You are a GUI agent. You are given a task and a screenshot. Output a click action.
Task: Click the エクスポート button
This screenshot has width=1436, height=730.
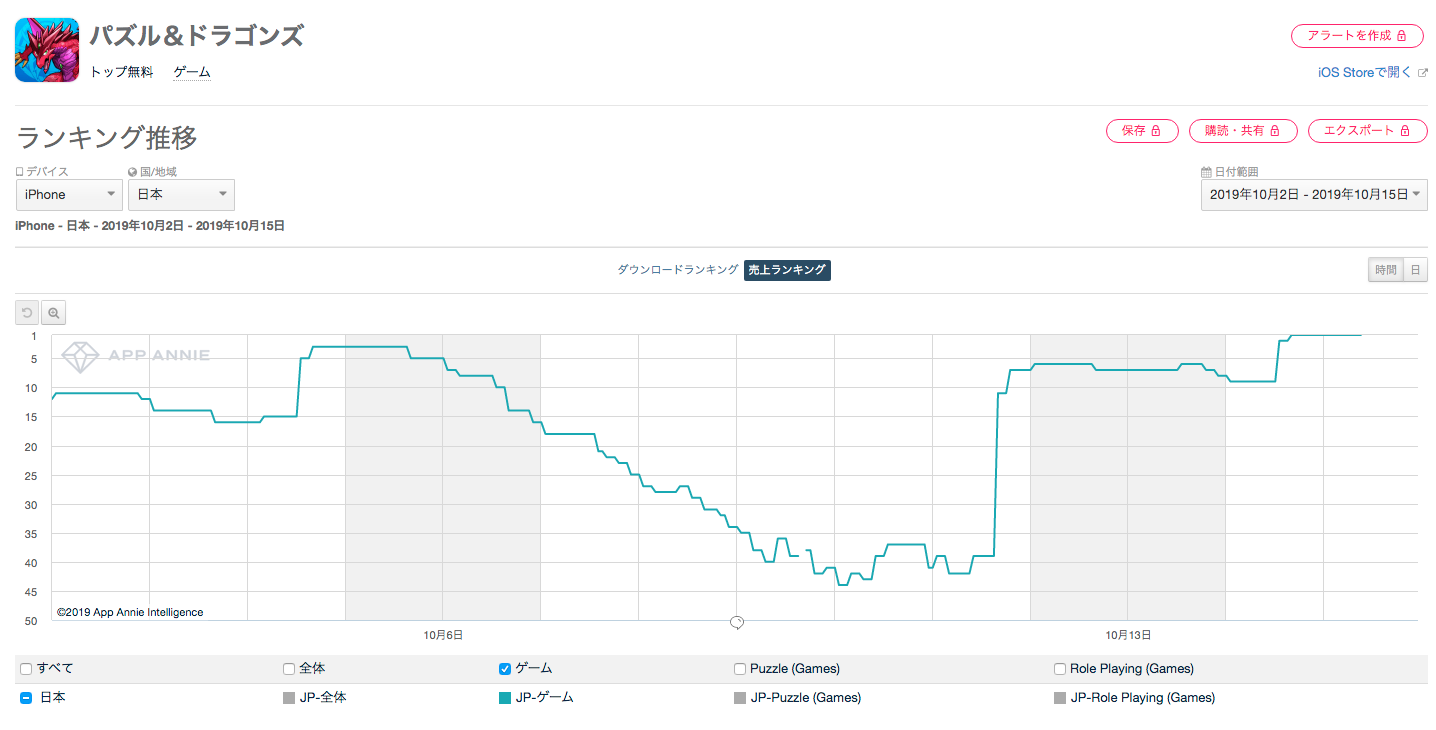tap(1367, 131)
